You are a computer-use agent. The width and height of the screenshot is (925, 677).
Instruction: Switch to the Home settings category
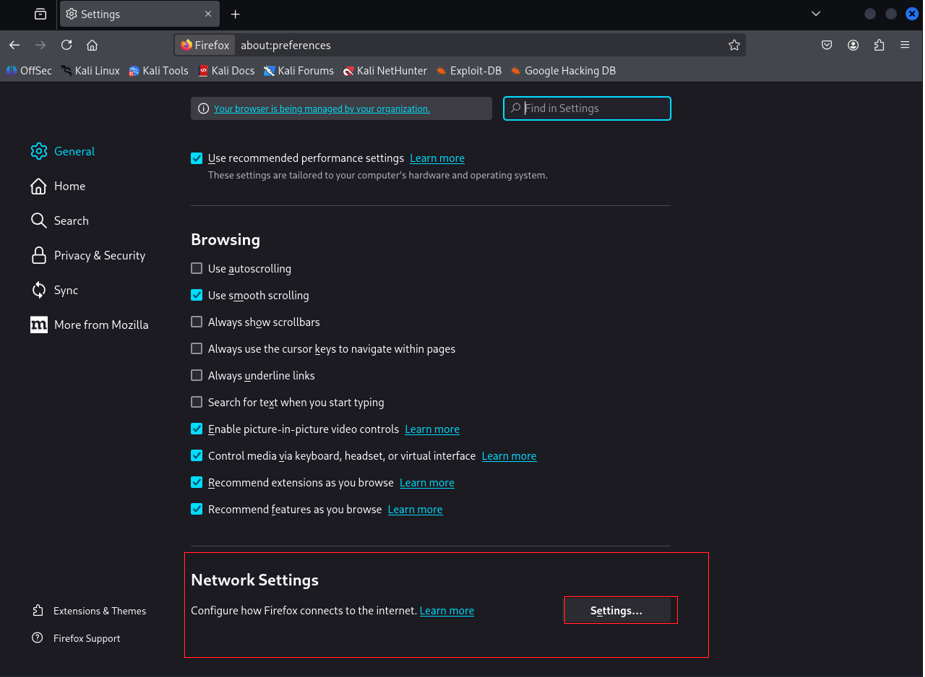[x=58, y=186]
